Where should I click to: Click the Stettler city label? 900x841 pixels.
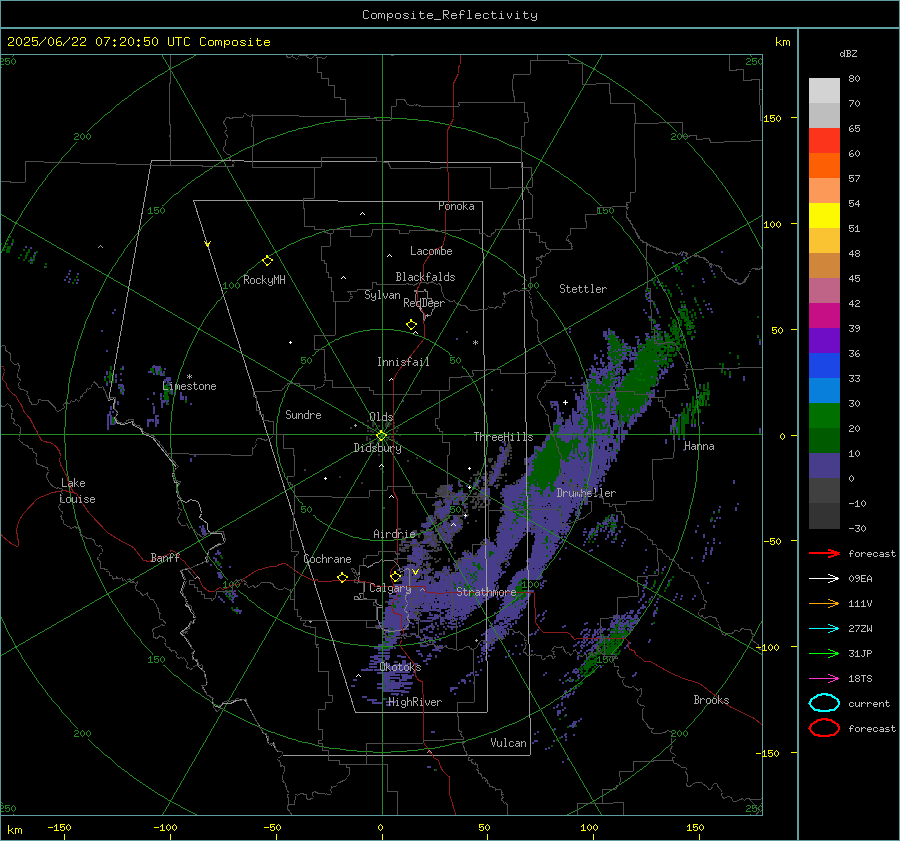pos(583,289)
